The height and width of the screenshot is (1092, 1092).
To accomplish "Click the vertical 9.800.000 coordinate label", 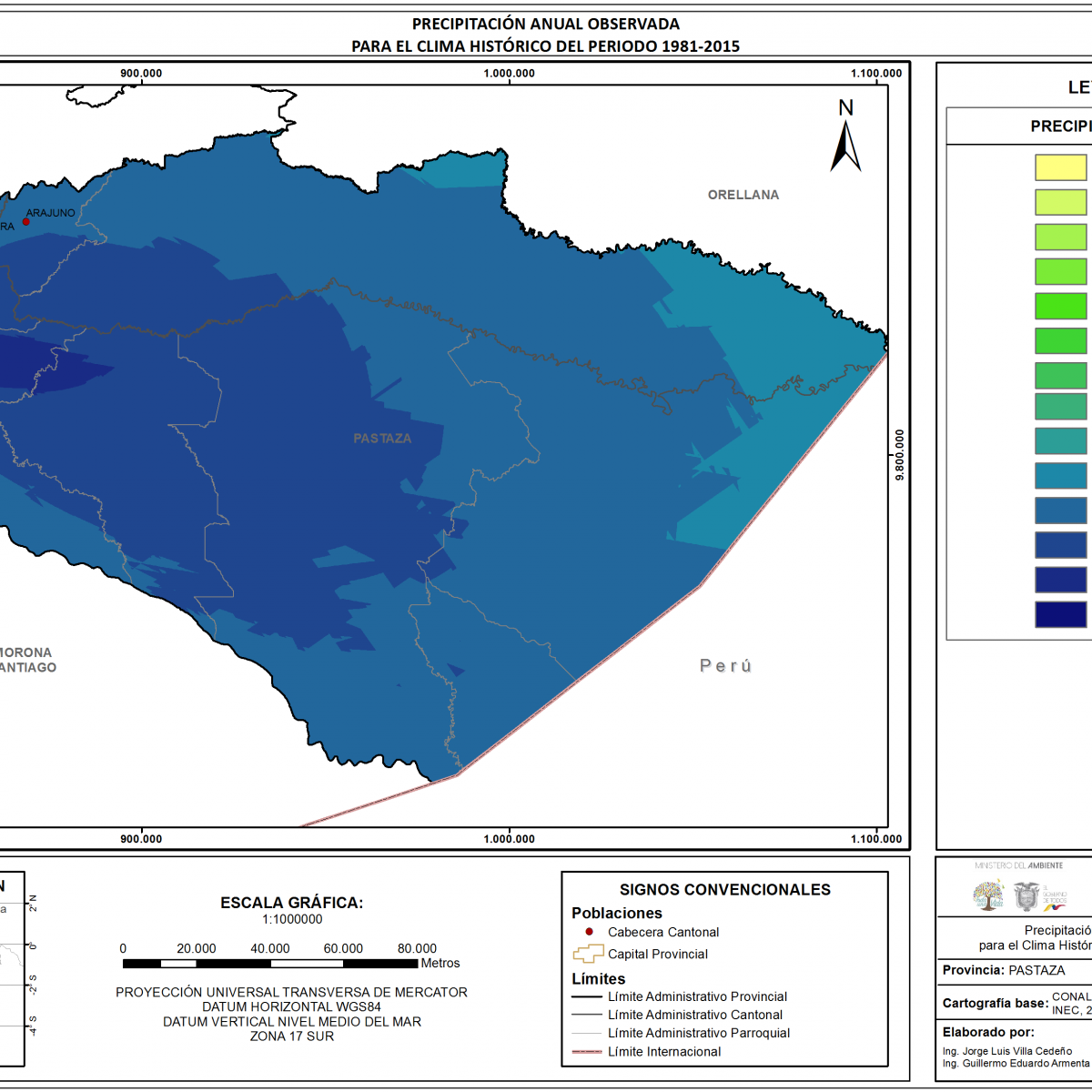I will (900, 455).
